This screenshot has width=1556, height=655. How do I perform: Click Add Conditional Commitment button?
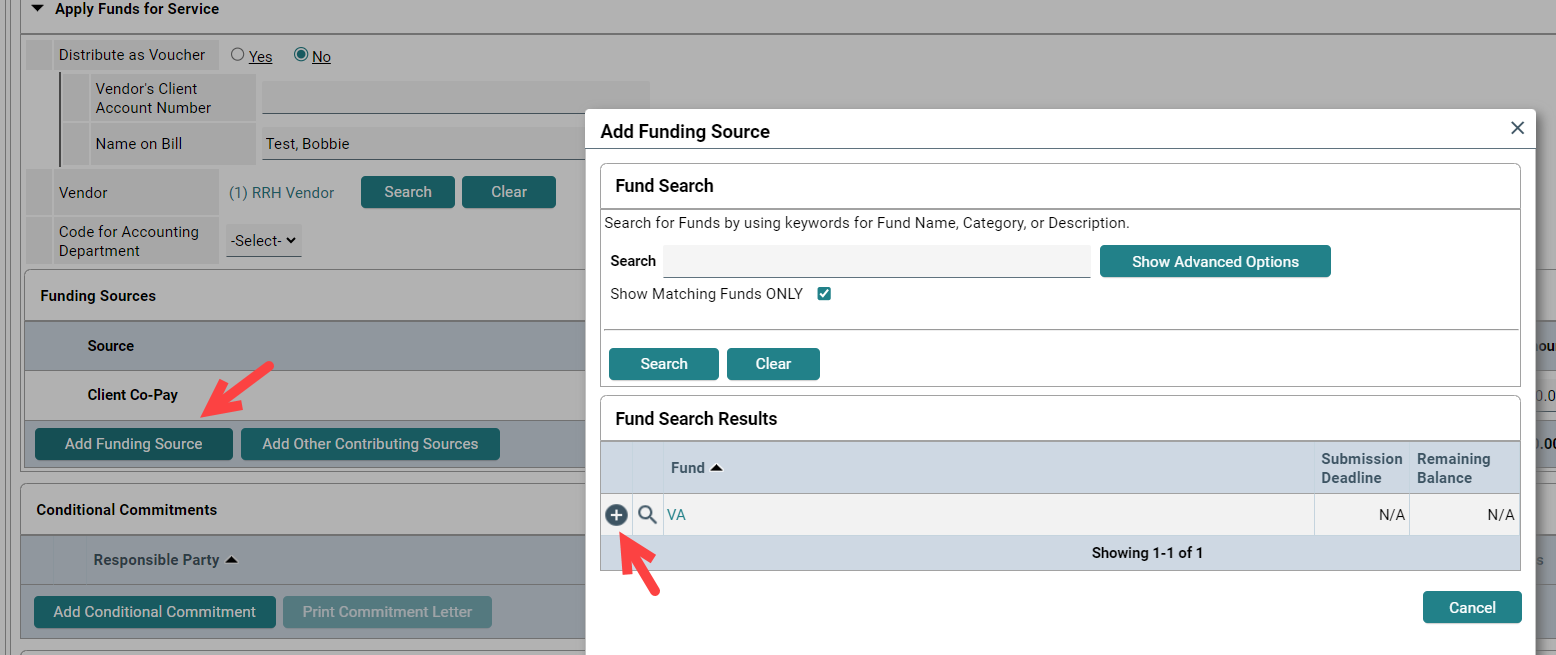[x=155, y=612]
